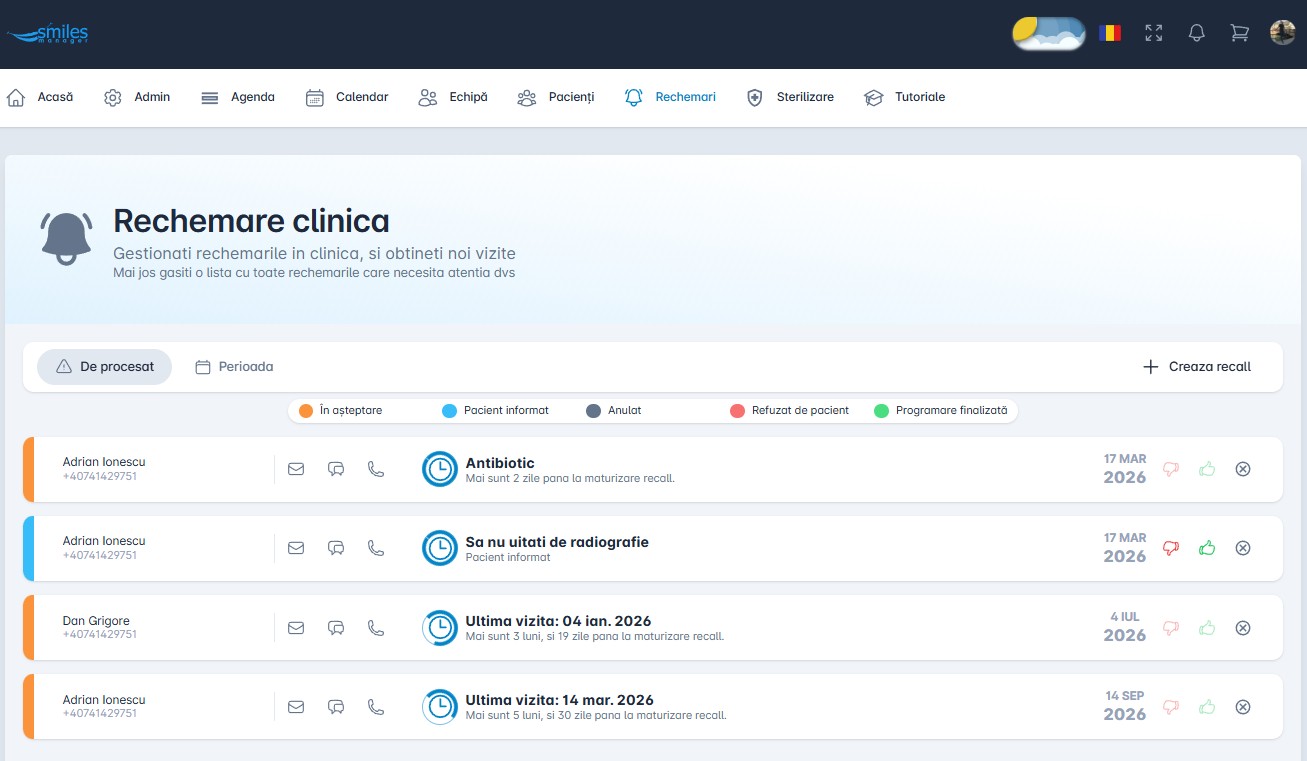Cancel the Antibiotic recall with X icon
The width and height of the screenshot is (1307, 761).
pyautogui.click(x=1243, y=469)
